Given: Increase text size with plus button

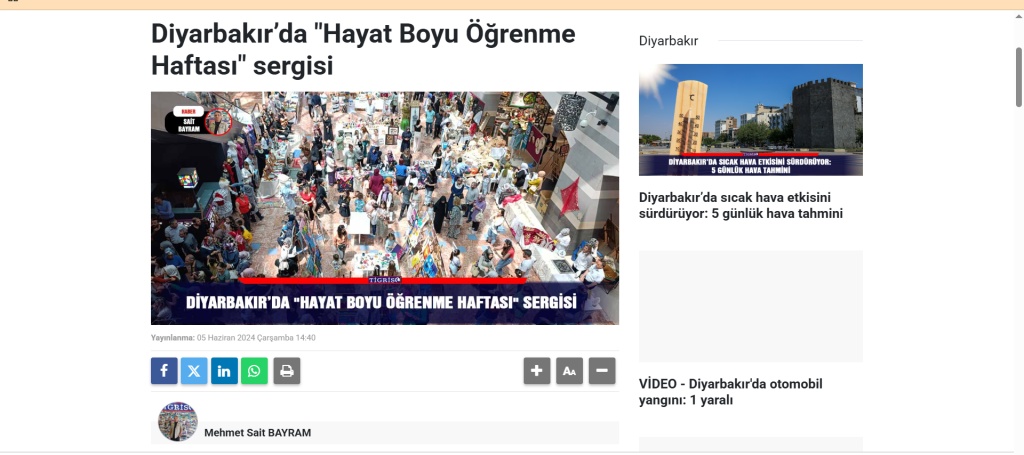Looking at the screenshot, I should pos(537,371).
